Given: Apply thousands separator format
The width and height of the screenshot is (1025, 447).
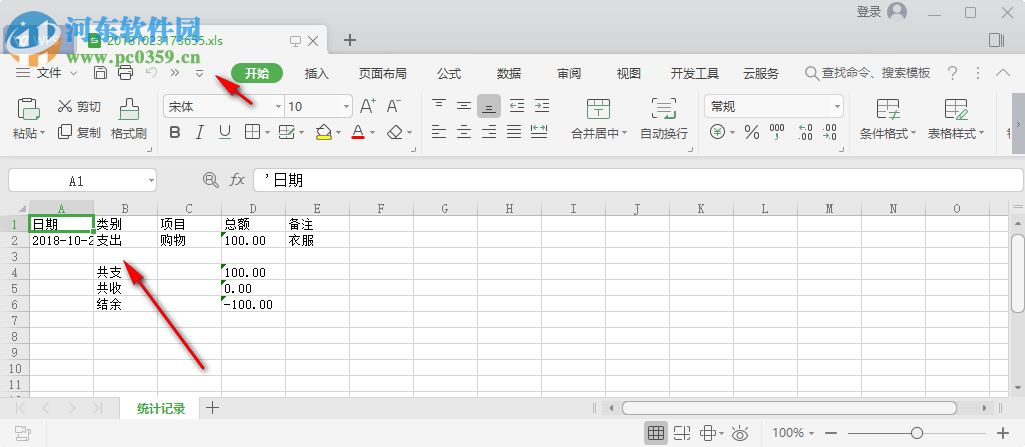Looking at the screenshot, I should click(777, 133).
